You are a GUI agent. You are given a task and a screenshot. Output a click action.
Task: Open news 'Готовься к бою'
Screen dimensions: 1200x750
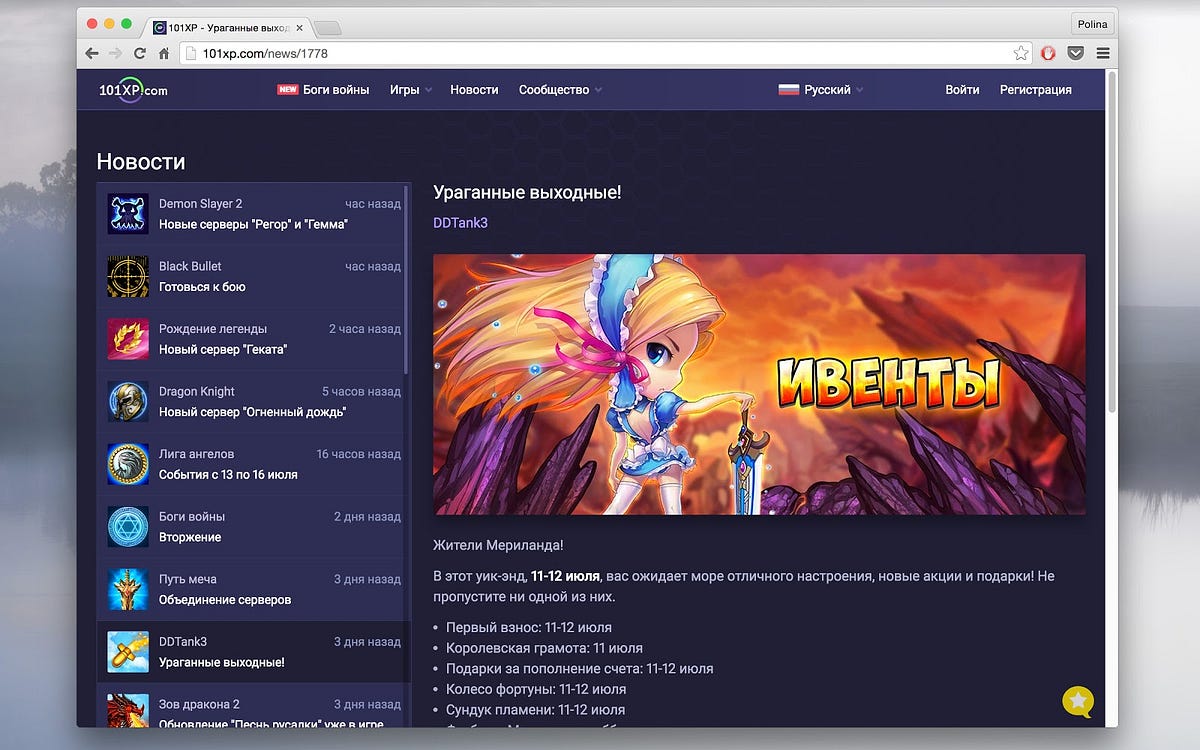pyautogui.click(x=202, y=287)
